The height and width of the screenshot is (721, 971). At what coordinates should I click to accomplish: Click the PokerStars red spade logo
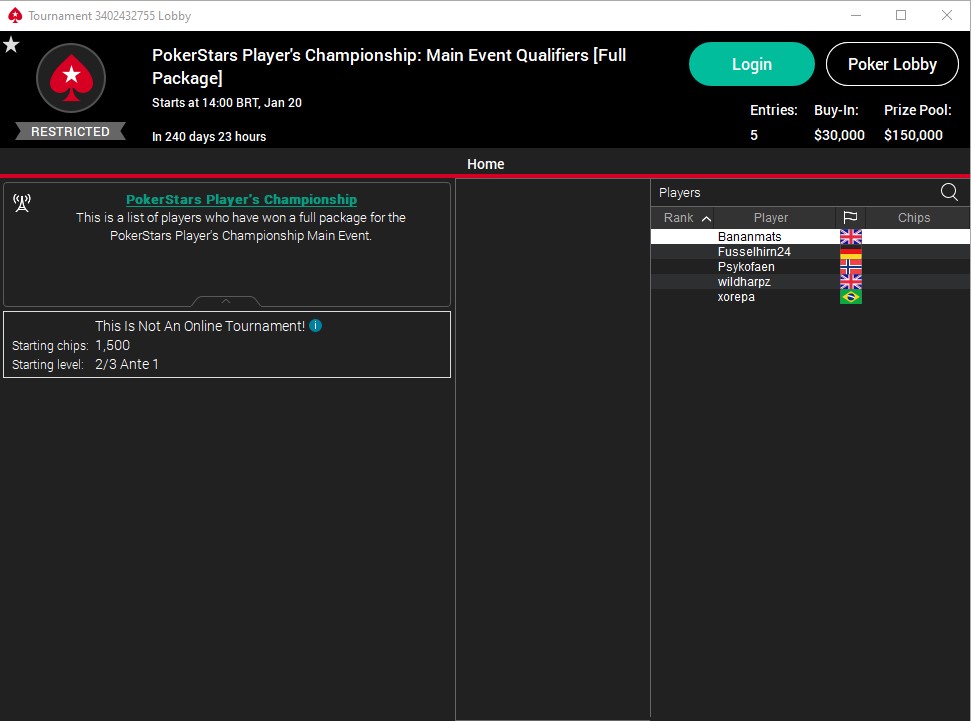click(x=71, y=77)
